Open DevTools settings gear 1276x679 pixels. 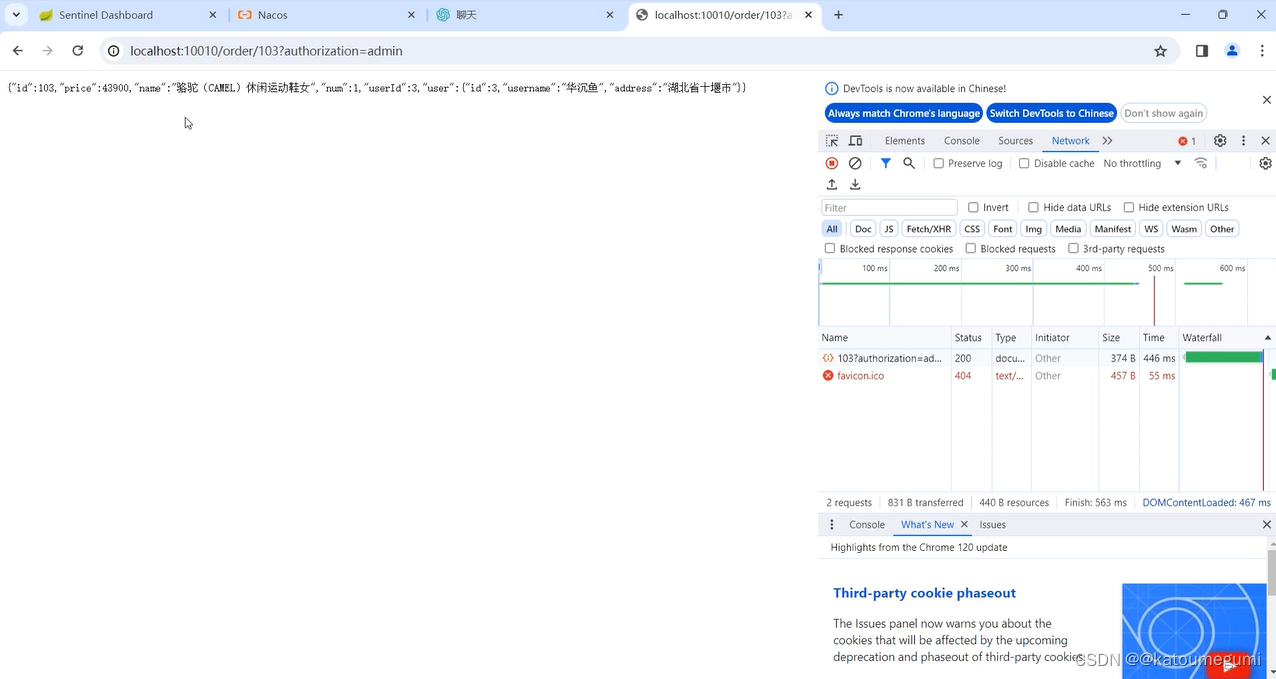(1220, 141)
